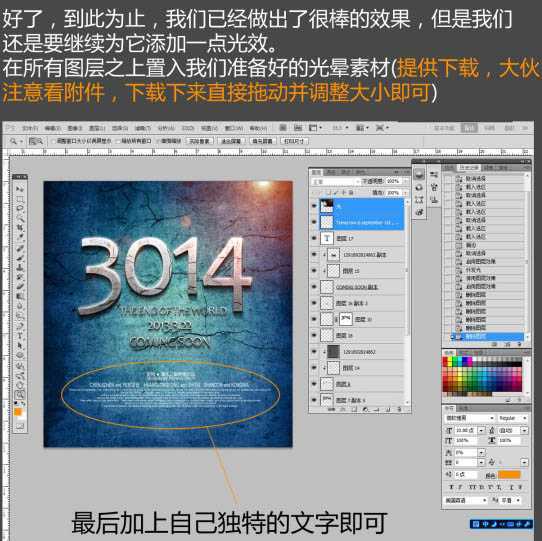
Task: Hide the 图层 15 layer
Action: (314, 270)
